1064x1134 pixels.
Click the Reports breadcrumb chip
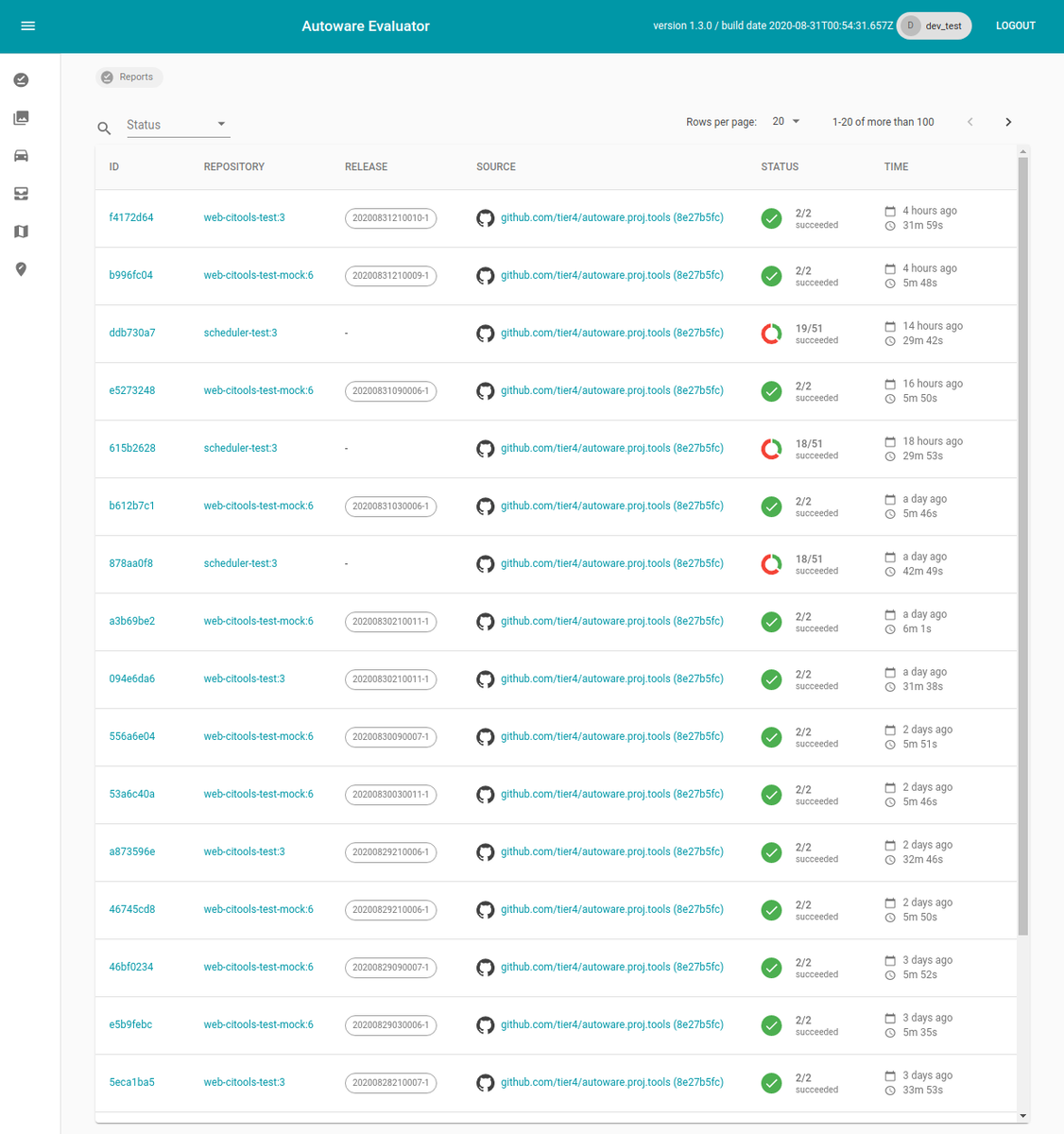coord(129,77)
